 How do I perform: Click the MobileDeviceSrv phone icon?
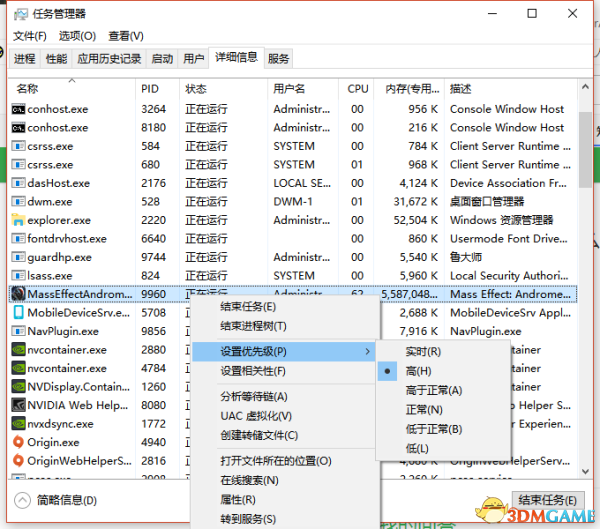(18, 313)
